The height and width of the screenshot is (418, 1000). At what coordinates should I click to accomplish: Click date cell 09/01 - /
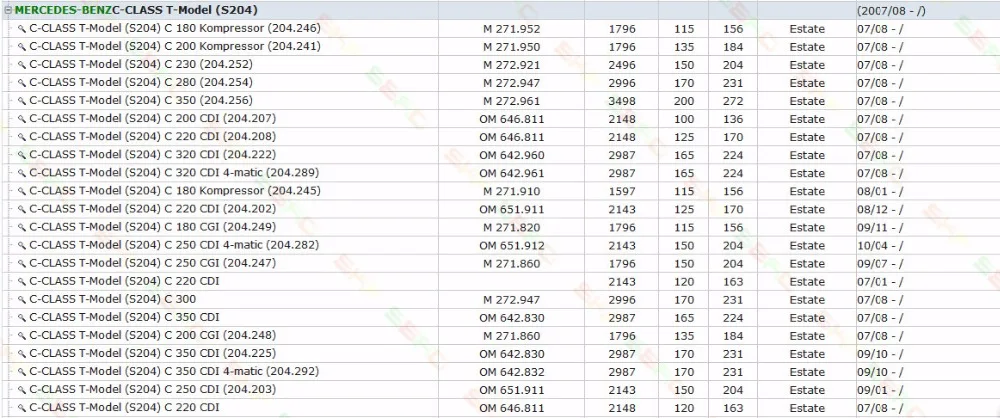[880, 390]
